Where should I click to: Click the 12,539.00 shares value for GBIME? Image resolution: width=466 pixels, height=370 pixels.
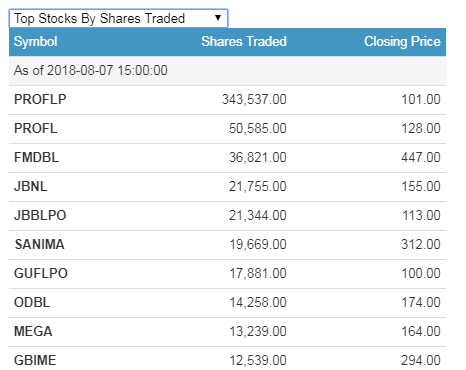[x=258, y=360]
